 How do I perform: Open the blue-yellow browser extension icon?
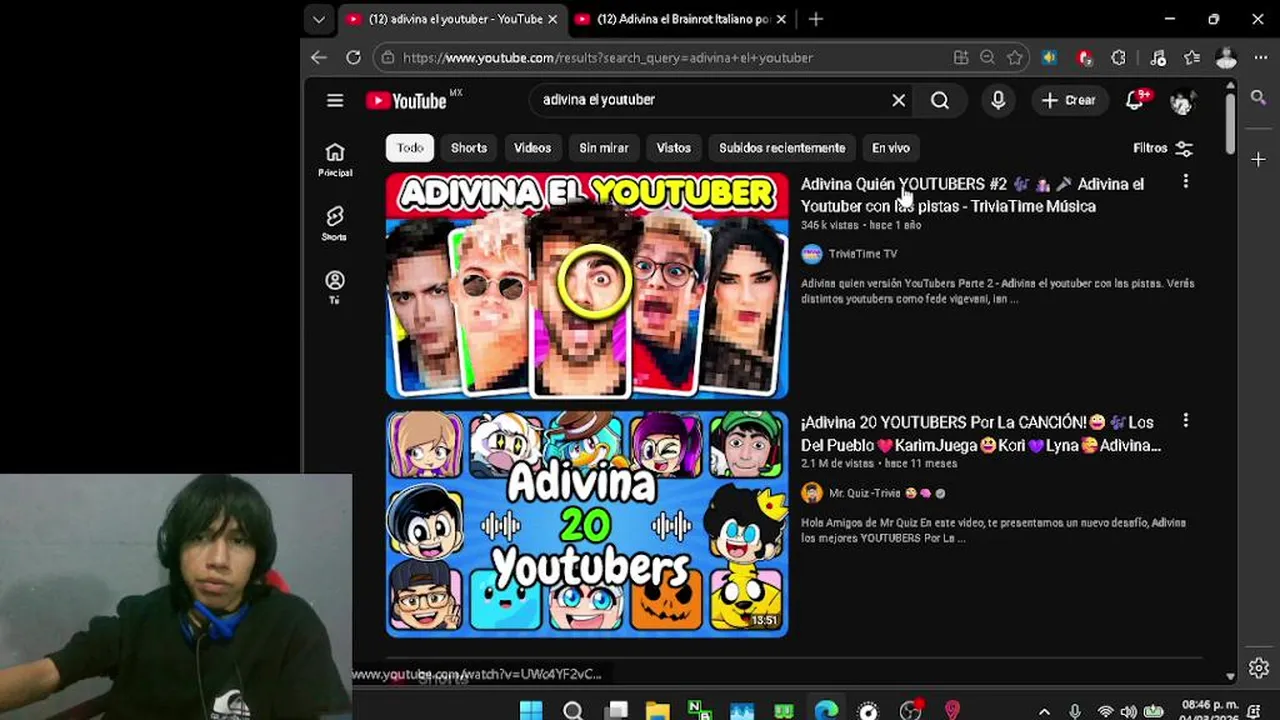1049,58
